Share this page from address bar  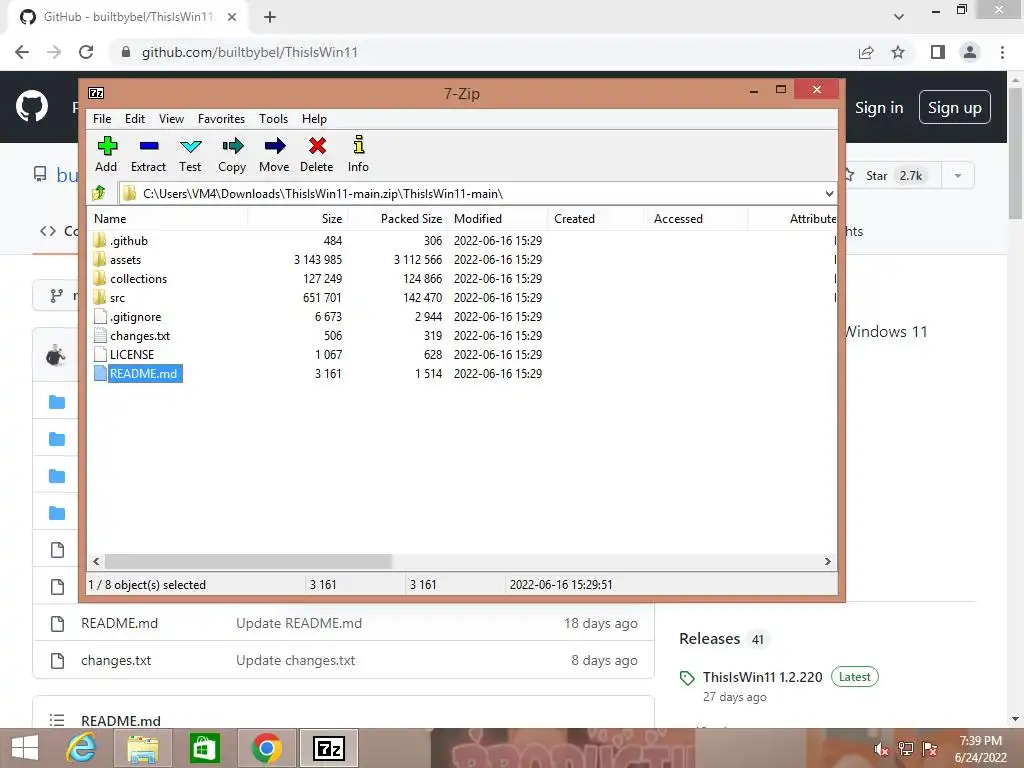point(866,52)
